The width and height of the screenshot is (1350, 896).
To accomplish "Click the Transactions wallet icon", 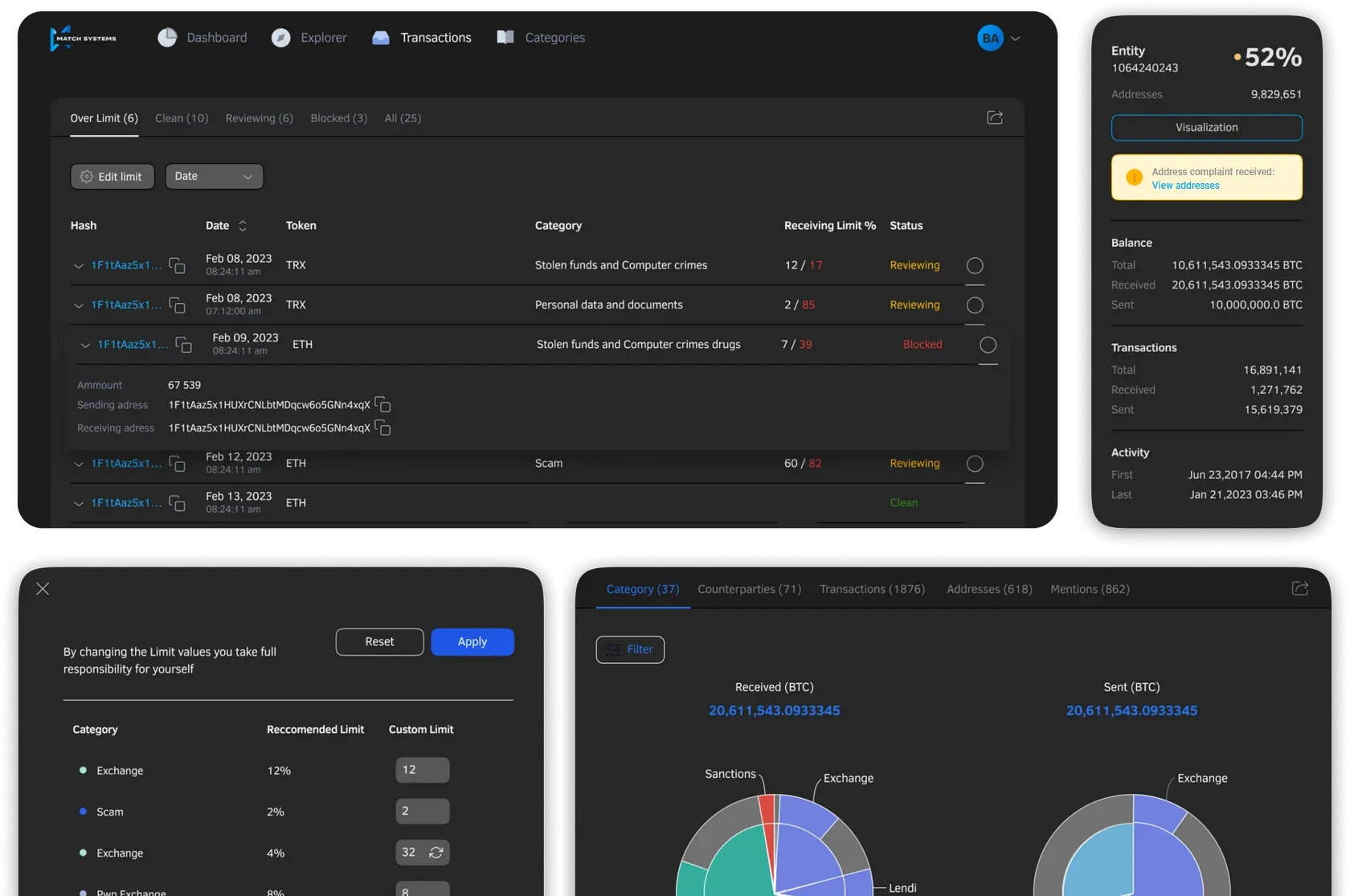I will pyautogui.click(x=381, y=38).
